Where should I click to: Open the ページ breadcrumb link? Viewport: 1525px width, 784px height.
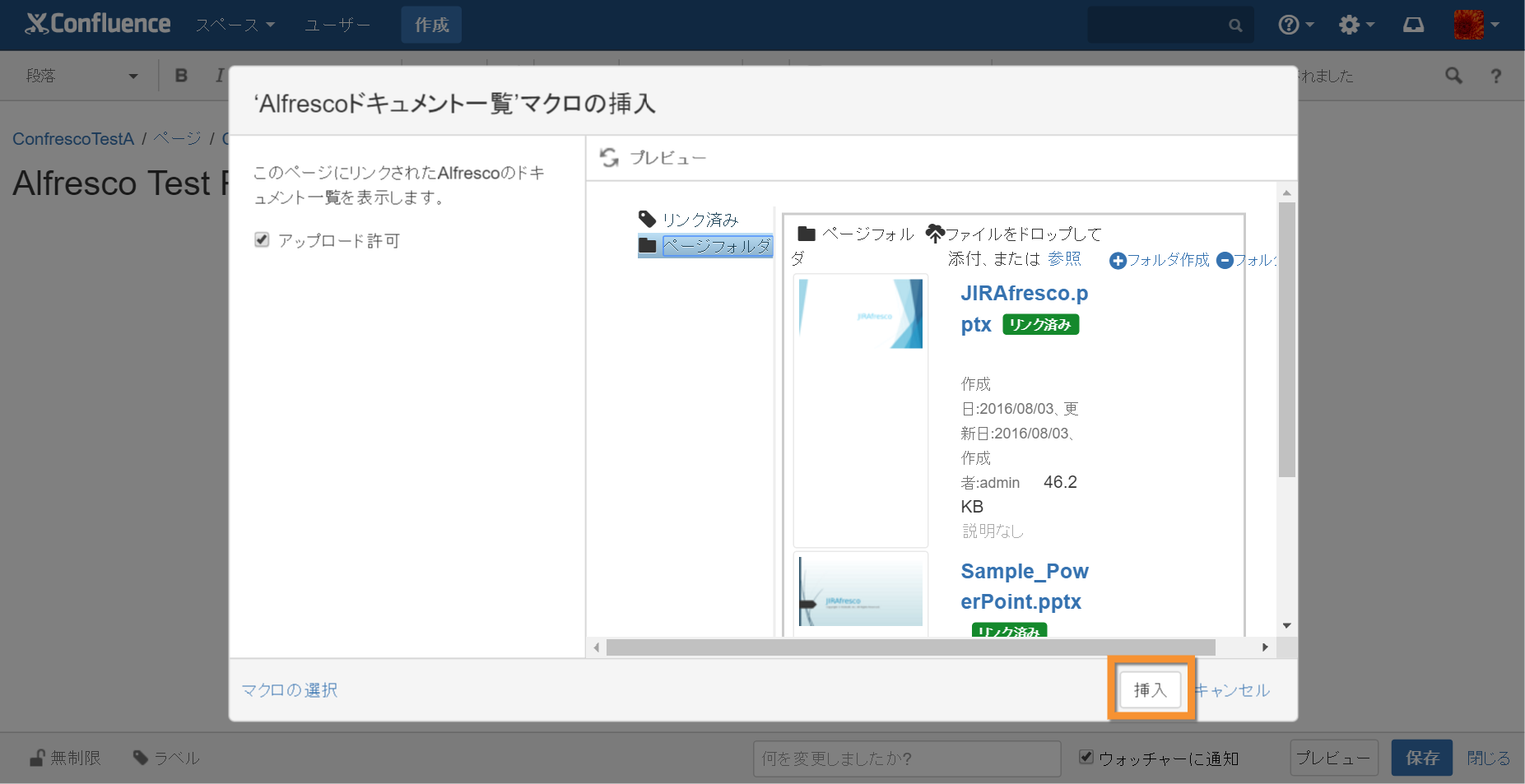coord(177,138)
